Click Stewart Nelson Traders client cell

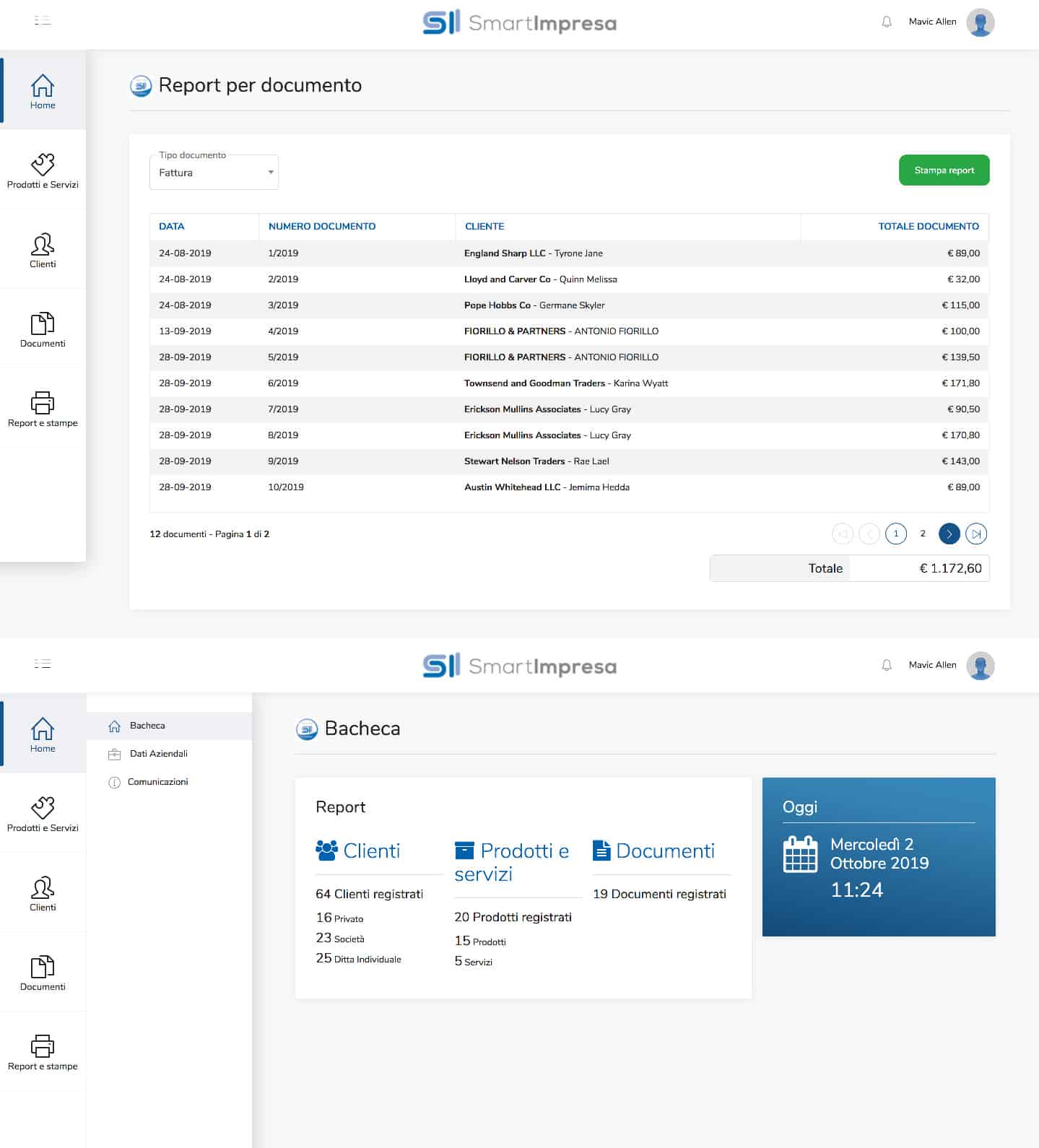(x=536, y=461)
